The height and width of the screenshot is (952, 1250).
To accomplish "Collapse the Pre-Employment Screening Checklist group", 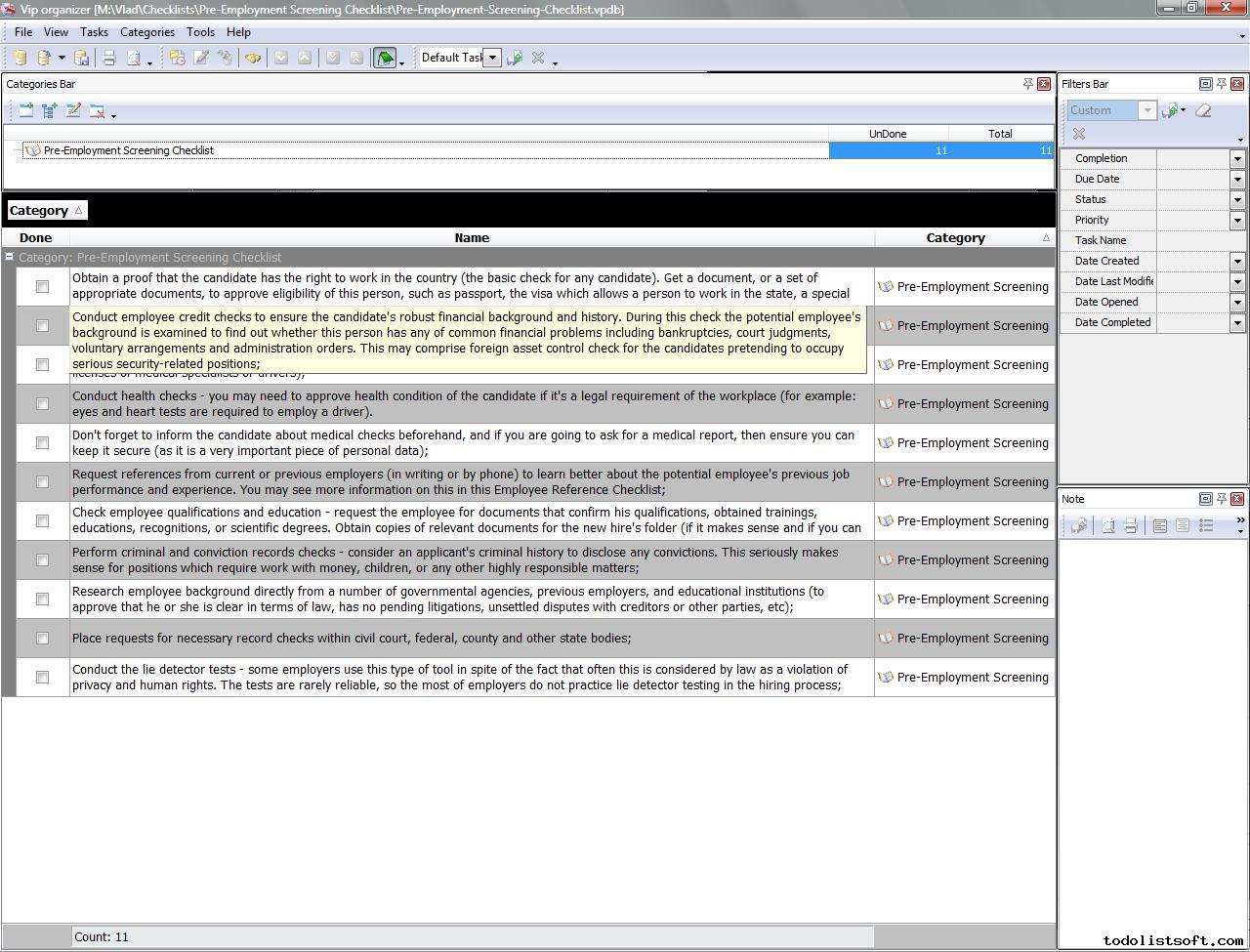I will (9, 258).
